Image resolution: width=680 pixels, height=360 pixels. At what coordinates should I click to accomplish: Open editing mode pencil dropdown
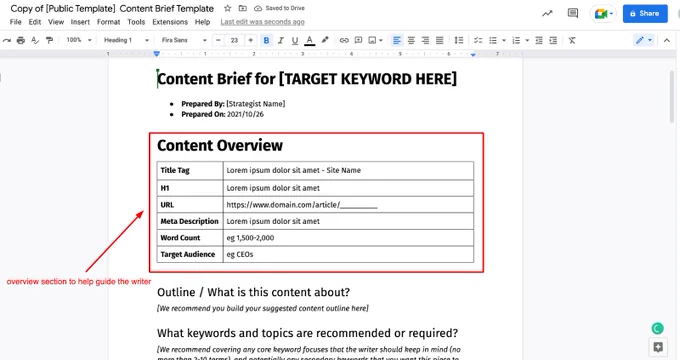[644, 40]
